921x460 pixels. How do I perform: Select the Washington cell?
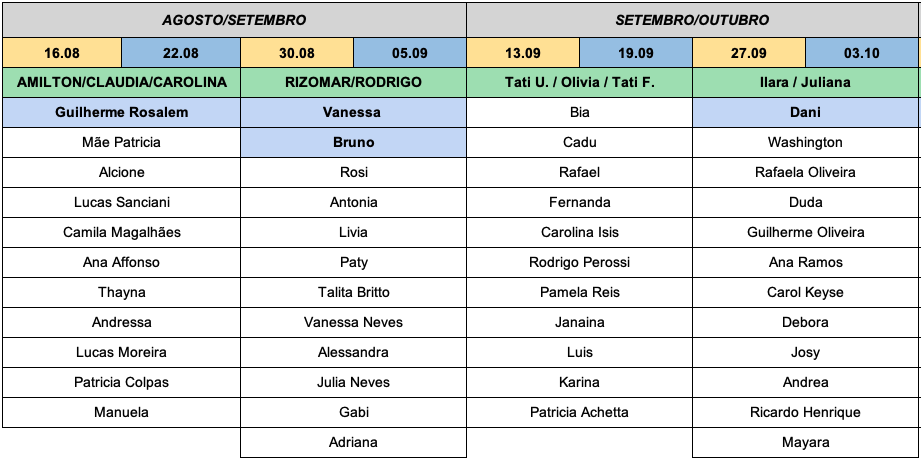click(805, 142)
